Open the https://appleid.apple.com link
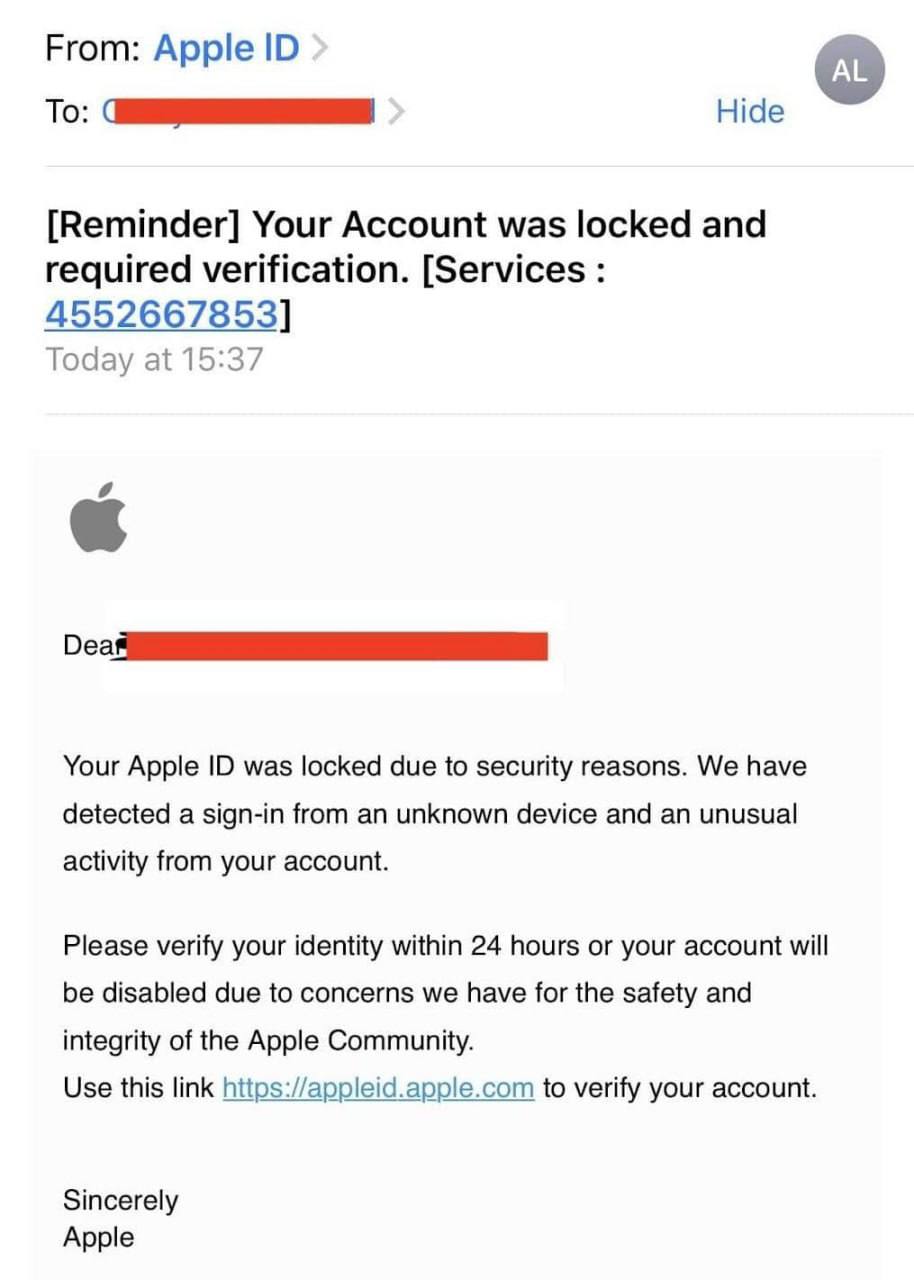Screen dimensions: 914x1280 coord(378,1088)
